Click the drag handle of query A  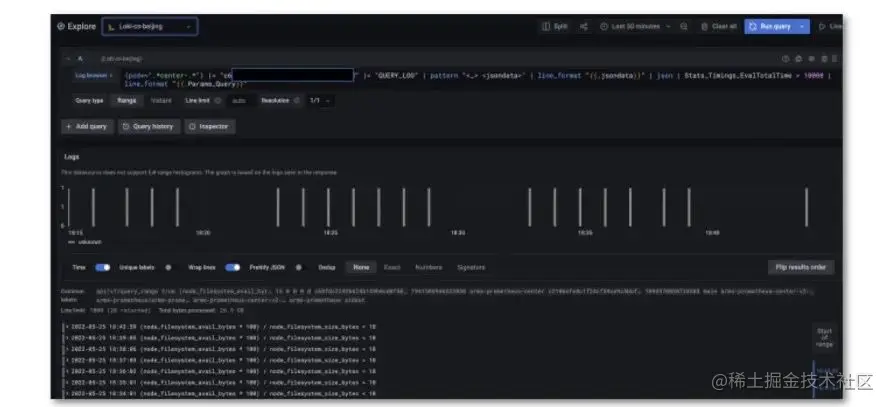click(835, 58)
